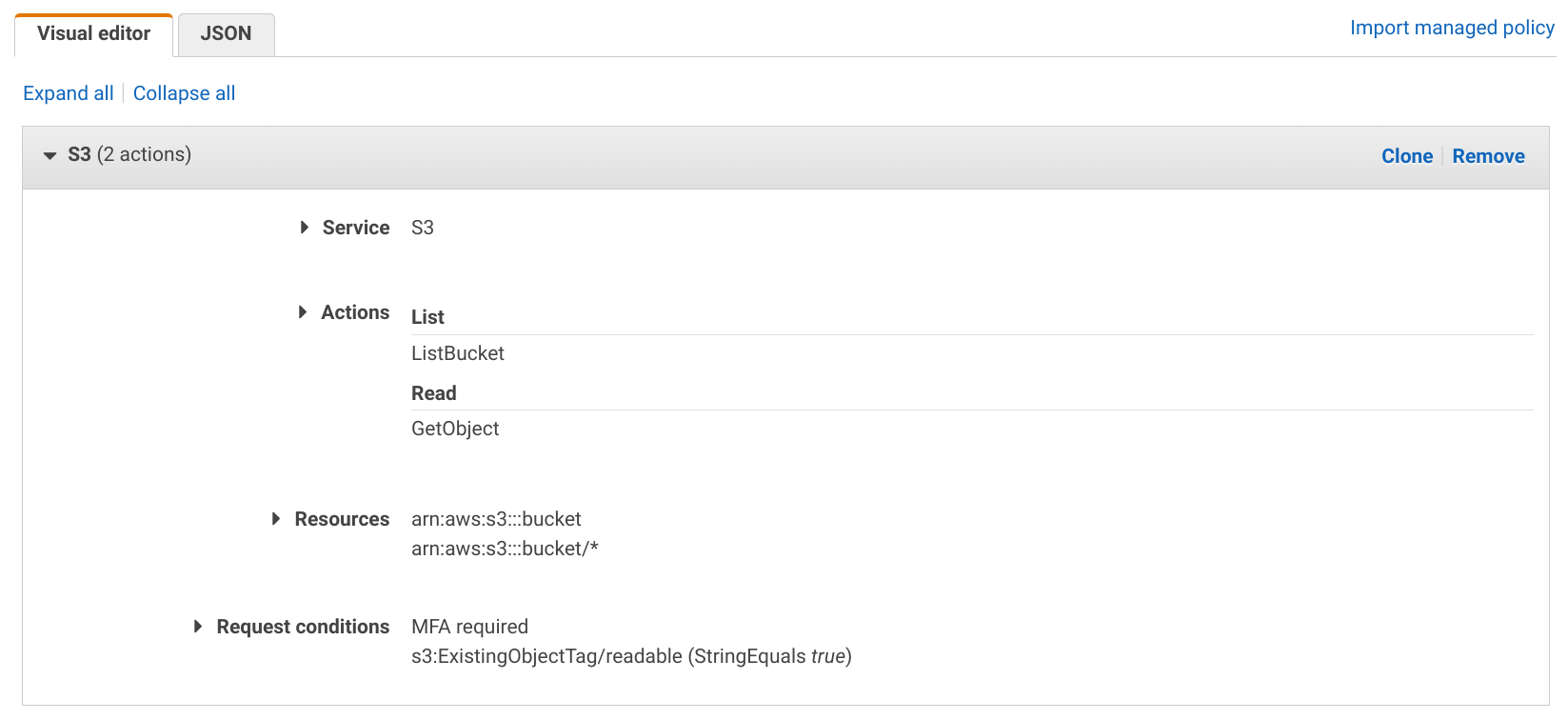Image resolution: width=1568 pixels, height=720 pixels.
Task: Click the List access level heading
Action: [427, 317]
